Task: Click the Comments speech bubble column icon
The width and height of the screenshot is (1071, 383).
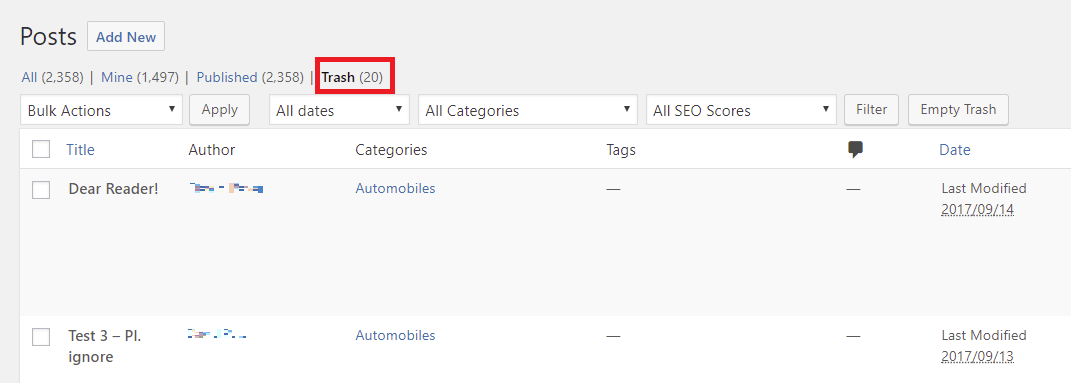Action: [x=854, y=150]
